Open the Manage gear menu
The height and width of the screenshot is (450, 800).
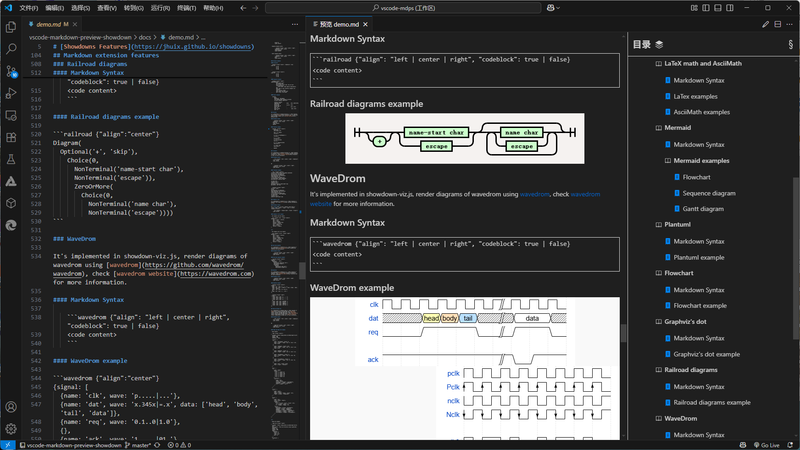click(x=11, y=429)
